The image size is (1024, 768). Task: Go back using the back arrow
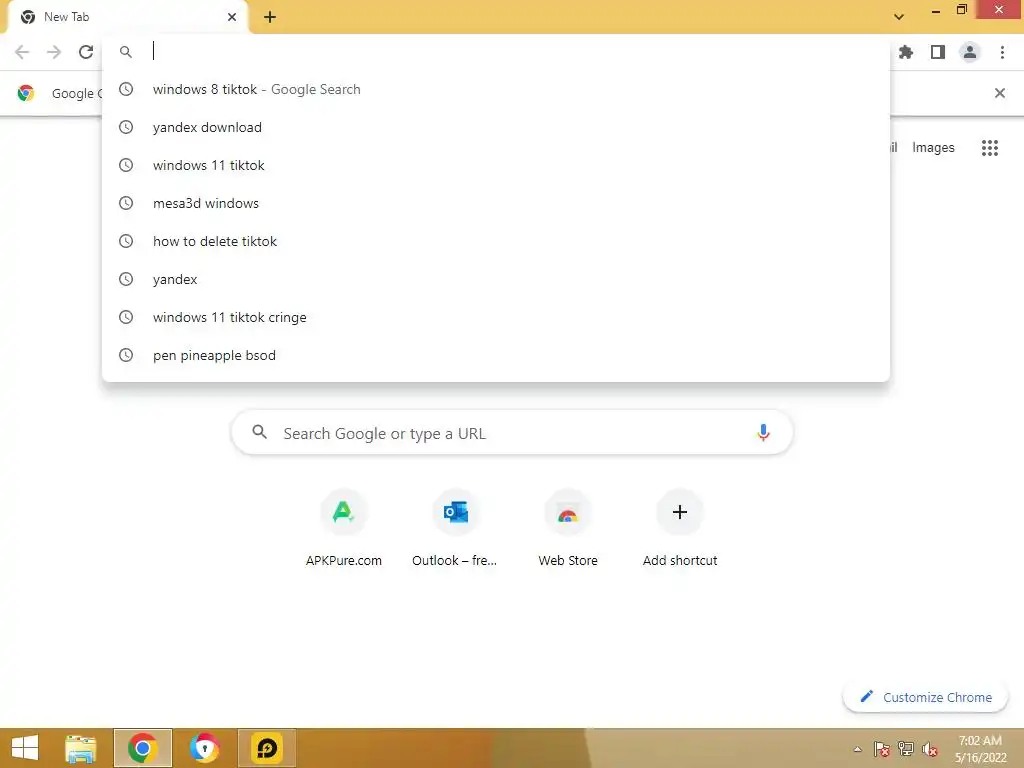pos(22,52)
